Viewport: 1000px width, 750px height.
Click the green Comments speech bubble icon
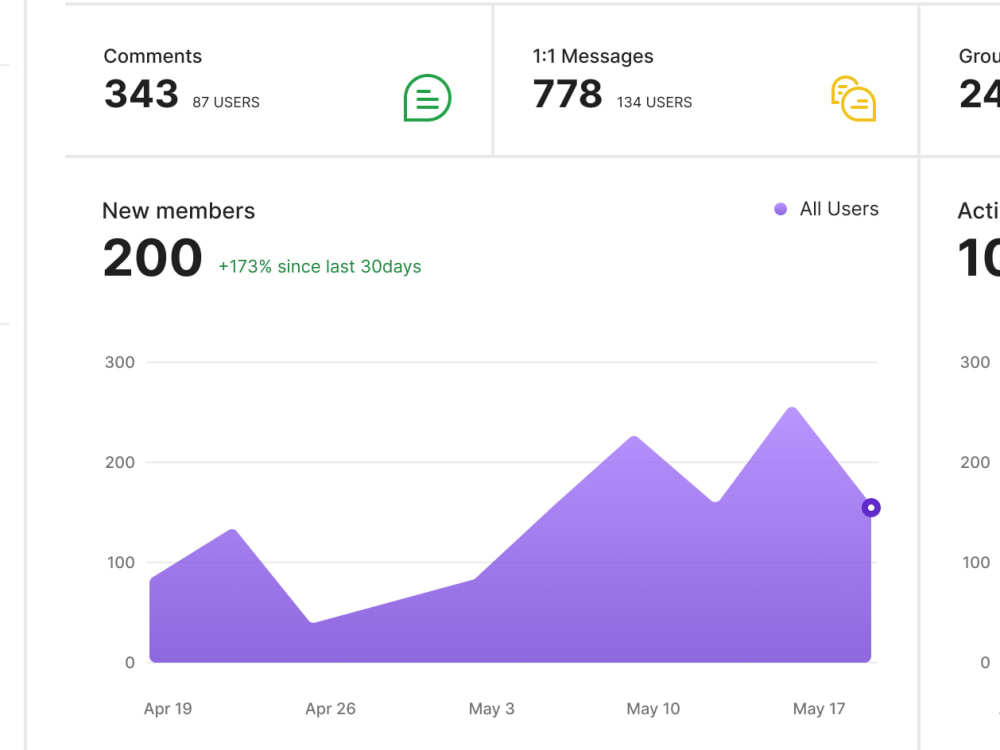click(427, 98)
